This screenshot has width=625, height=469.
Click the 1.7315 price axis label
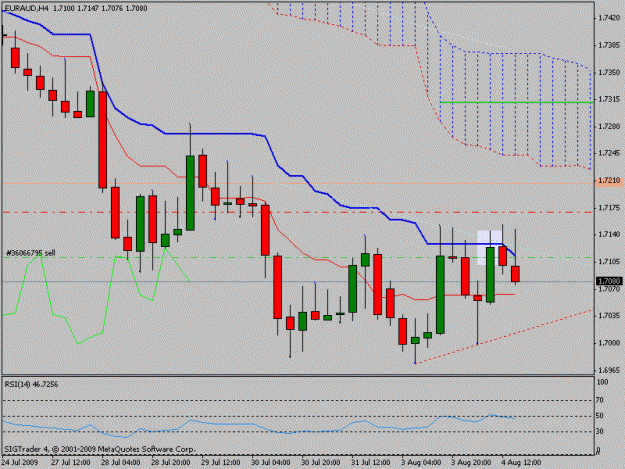click(x=609, y=99)
